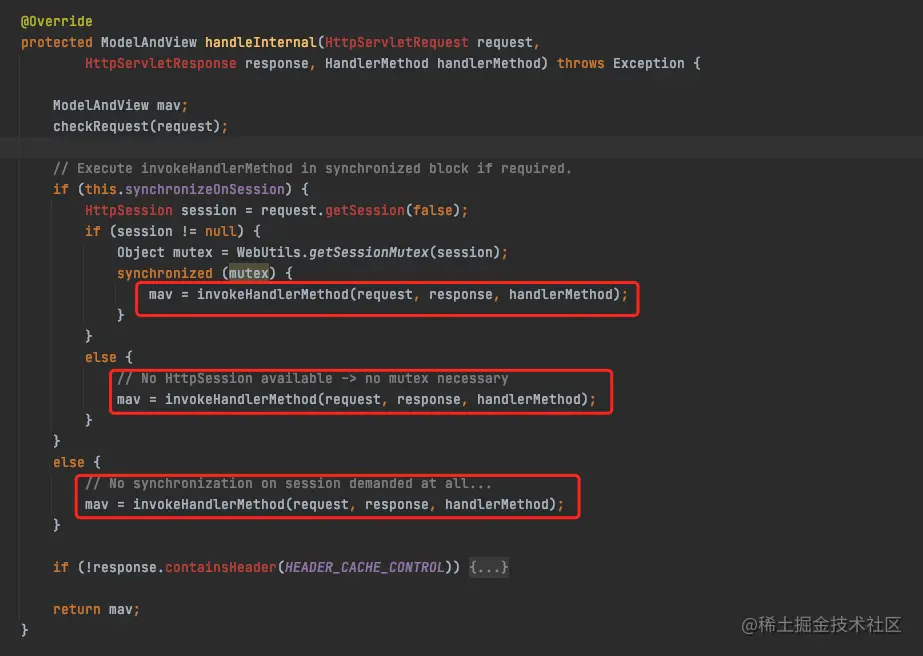Expand the collapsed {...} code block
Image resolution: width=923 pixels, height=656 pixels.
[x=487, y=567]
